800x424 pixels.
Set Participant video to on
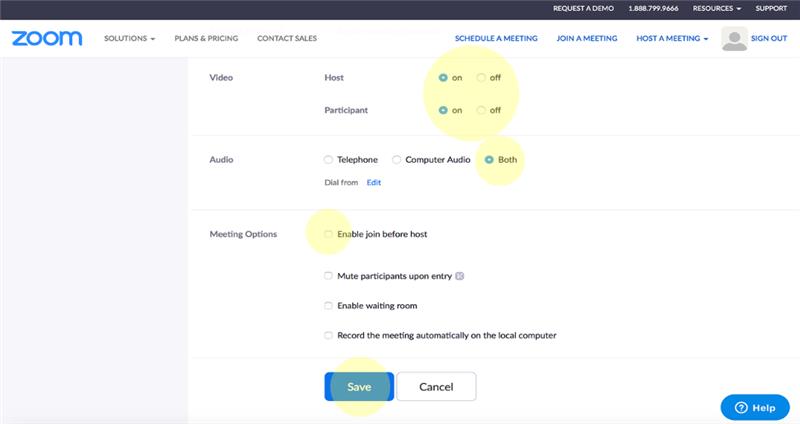pos(443,110)
